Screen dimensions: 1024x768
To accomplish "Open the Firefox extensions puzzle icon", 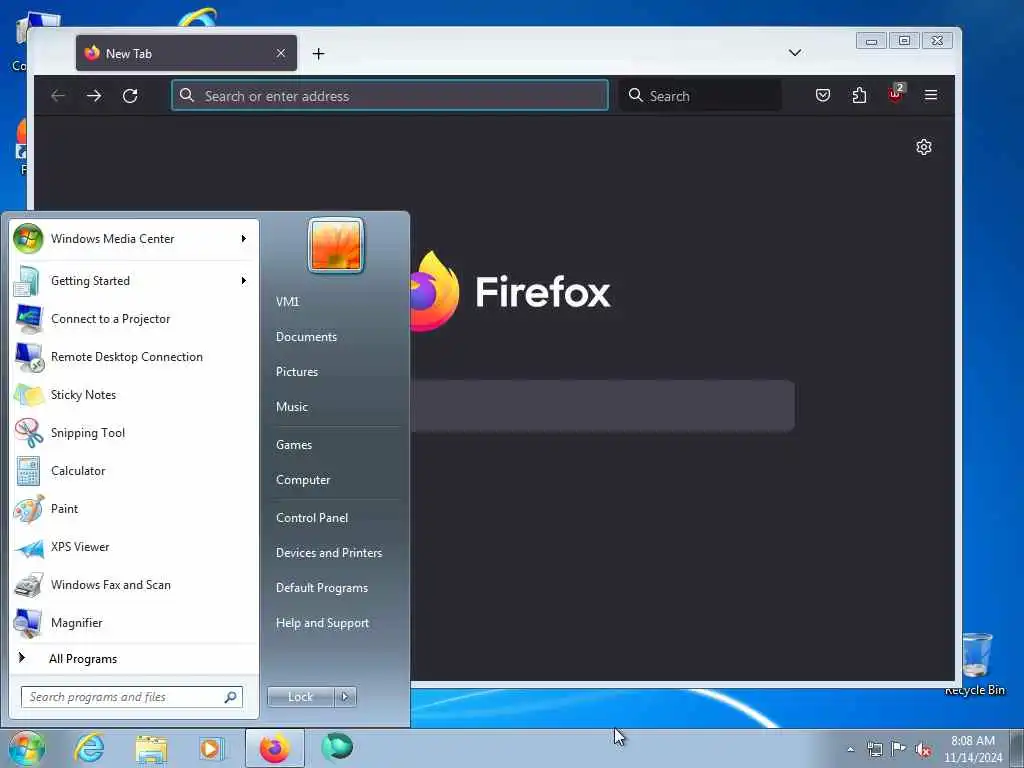I will [859, 95].
